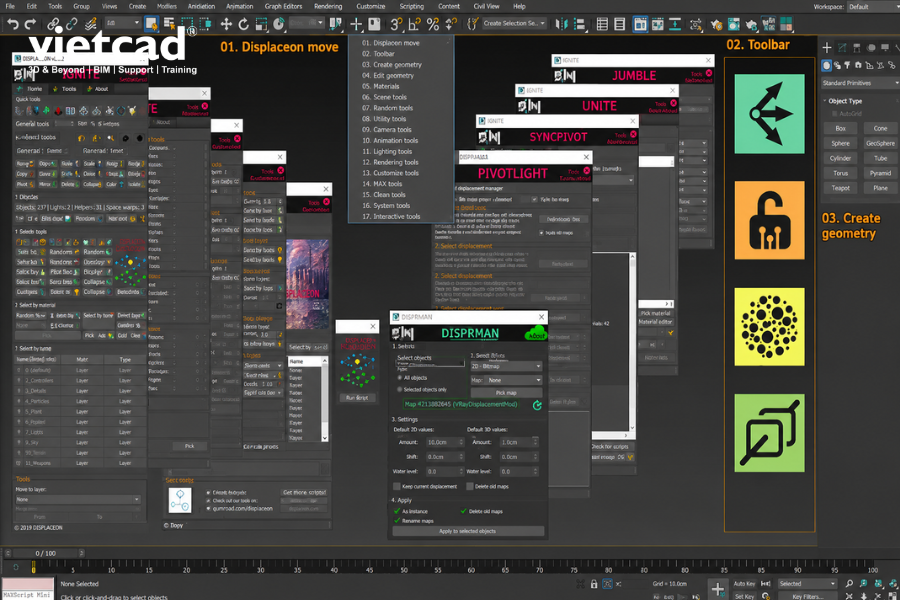Select the Selected objects only radio button

pos(399,389)
